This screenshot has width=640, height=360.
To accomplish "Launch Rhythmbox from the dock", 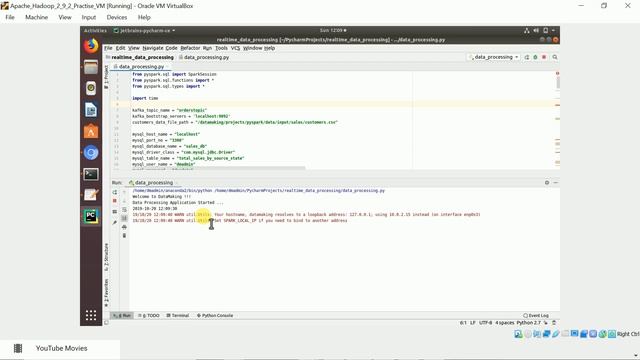I will [91, 89].
